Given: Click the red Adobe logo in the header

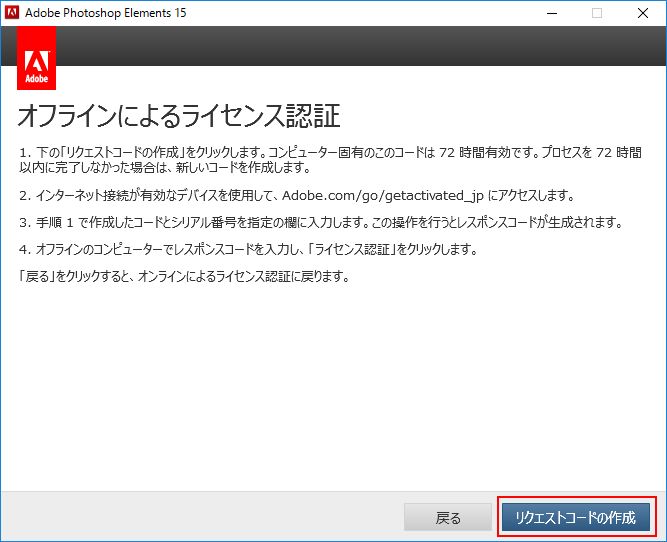Looking at the screenshot, I should [37, 58].
